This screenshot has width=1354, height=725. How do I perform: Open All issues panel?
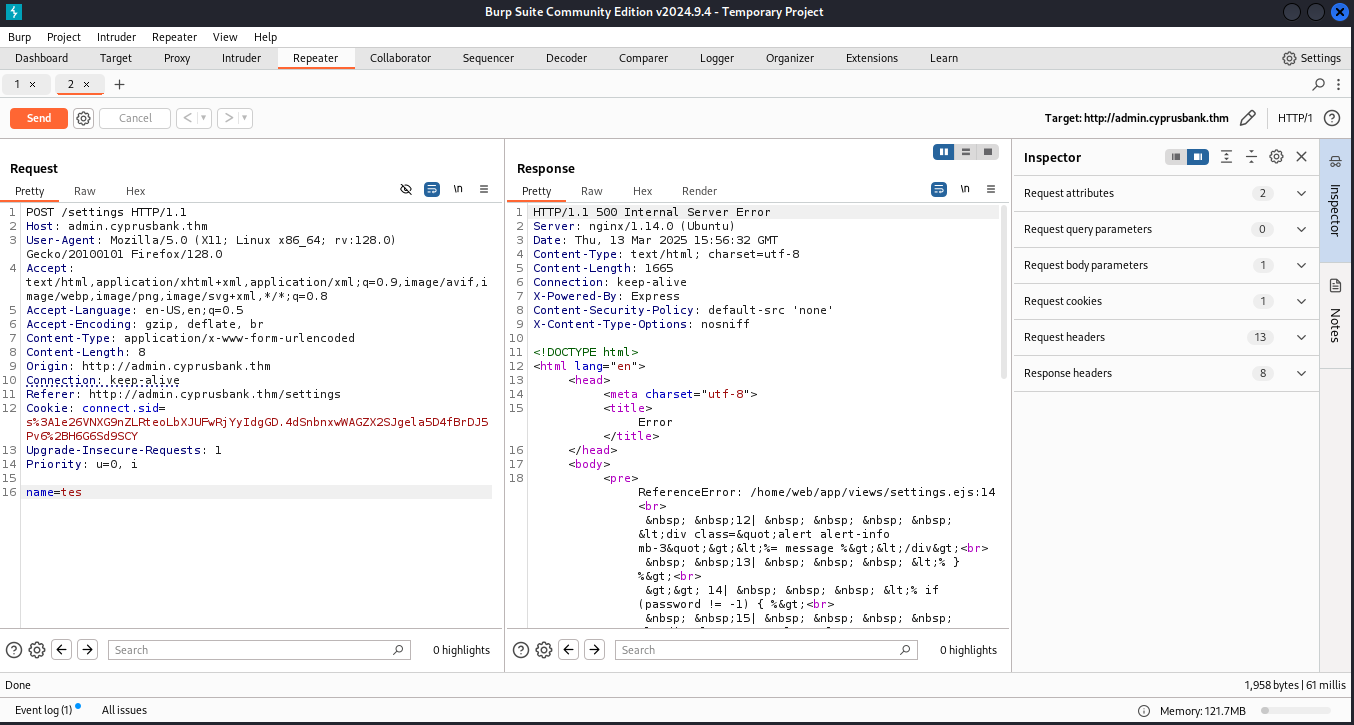[124, 710]
